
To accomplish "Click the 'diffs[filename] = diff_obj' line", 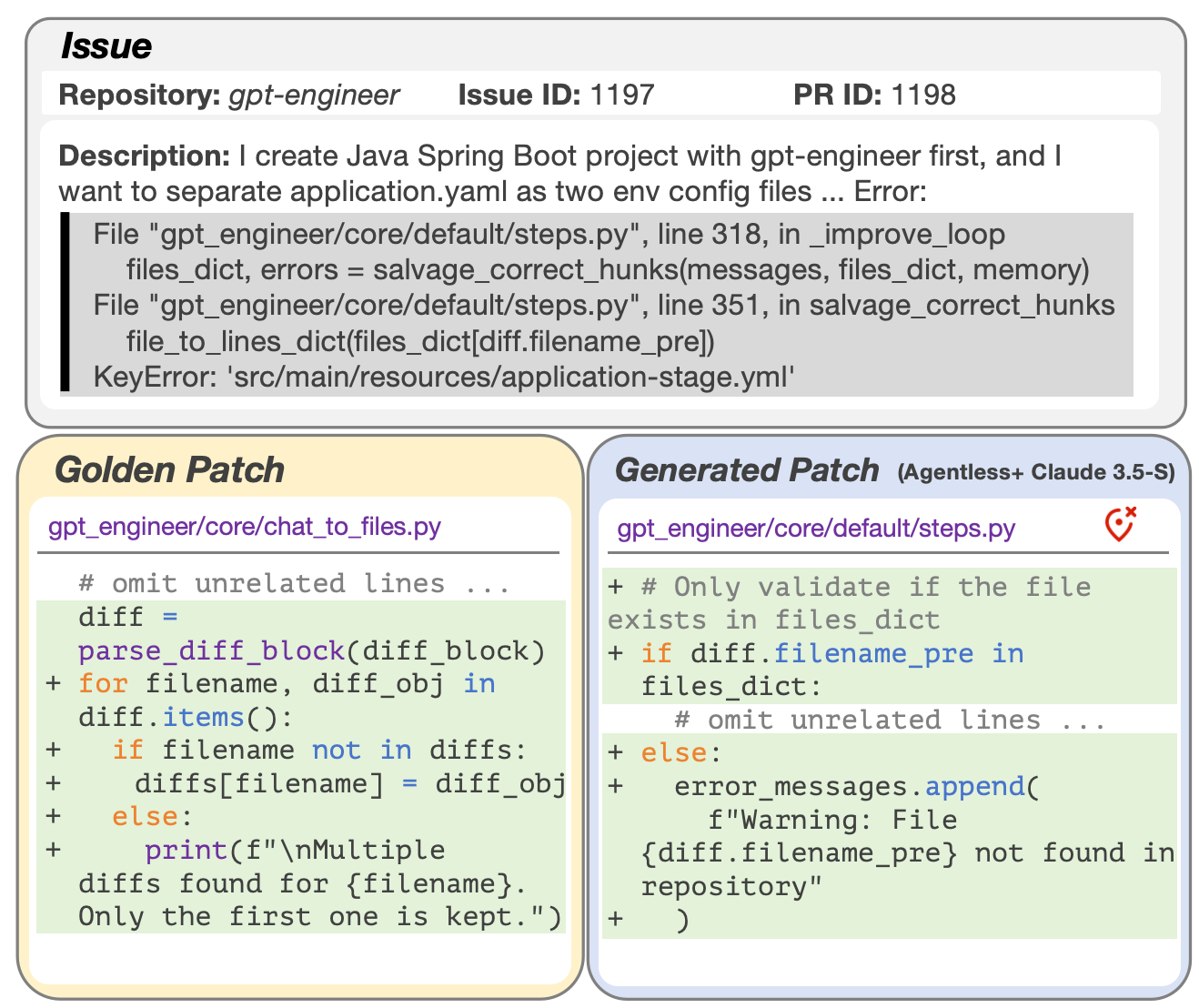I will (306, 783).
